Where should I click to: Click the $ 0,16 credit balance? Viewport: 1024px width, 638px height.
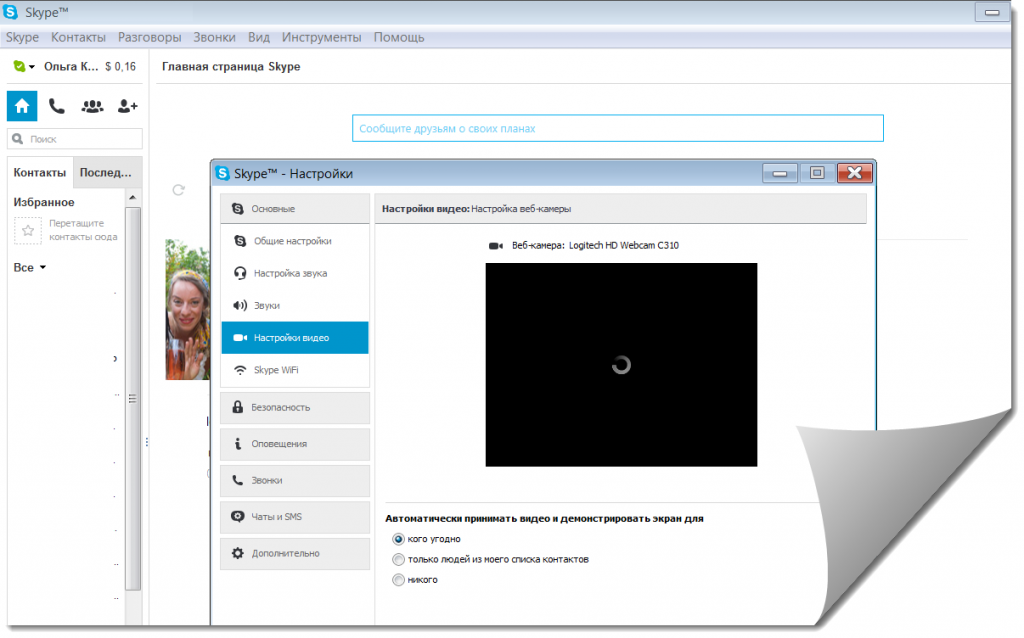[120, 66]
